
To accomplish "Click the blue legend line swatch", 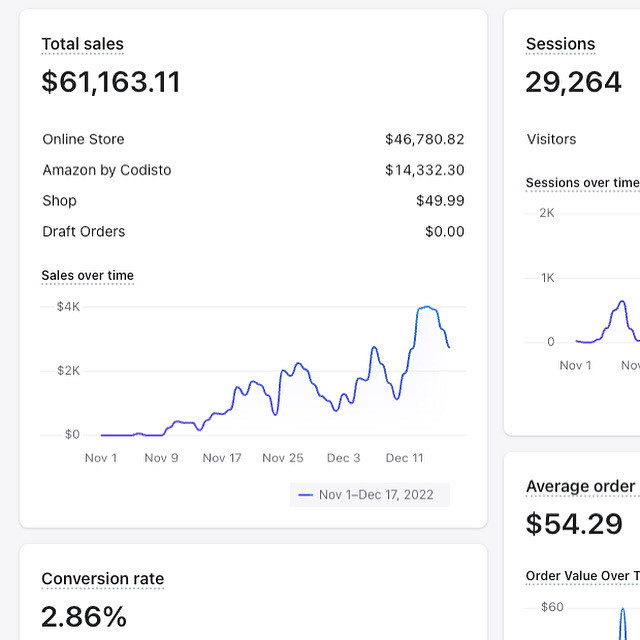I will (306, 495).
